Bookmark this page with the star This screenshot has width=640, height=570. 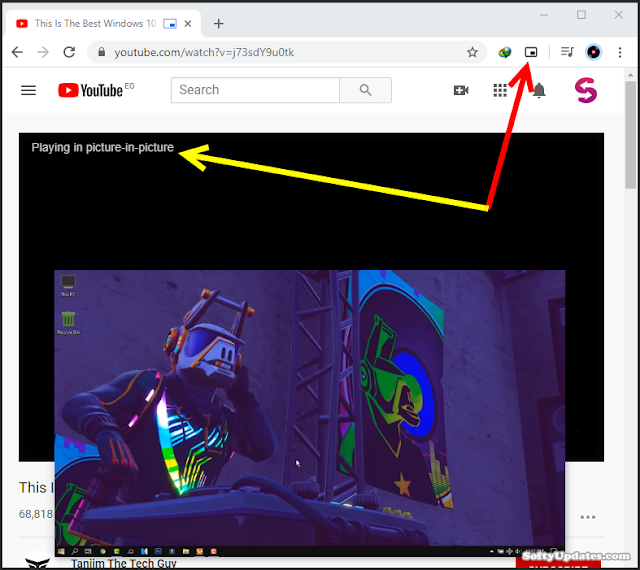(x=472, y=52)
